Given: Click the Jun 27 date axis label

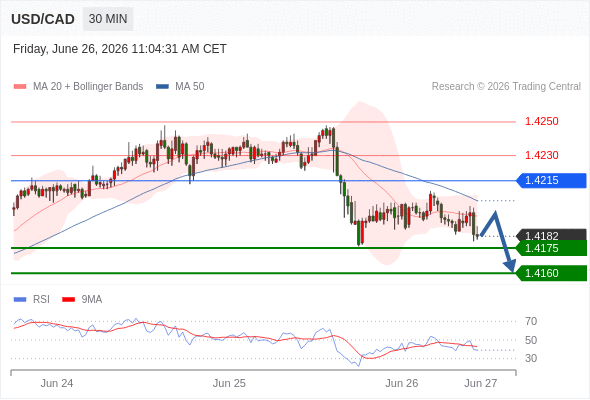Looking at the screenshot, I should 481,383.
